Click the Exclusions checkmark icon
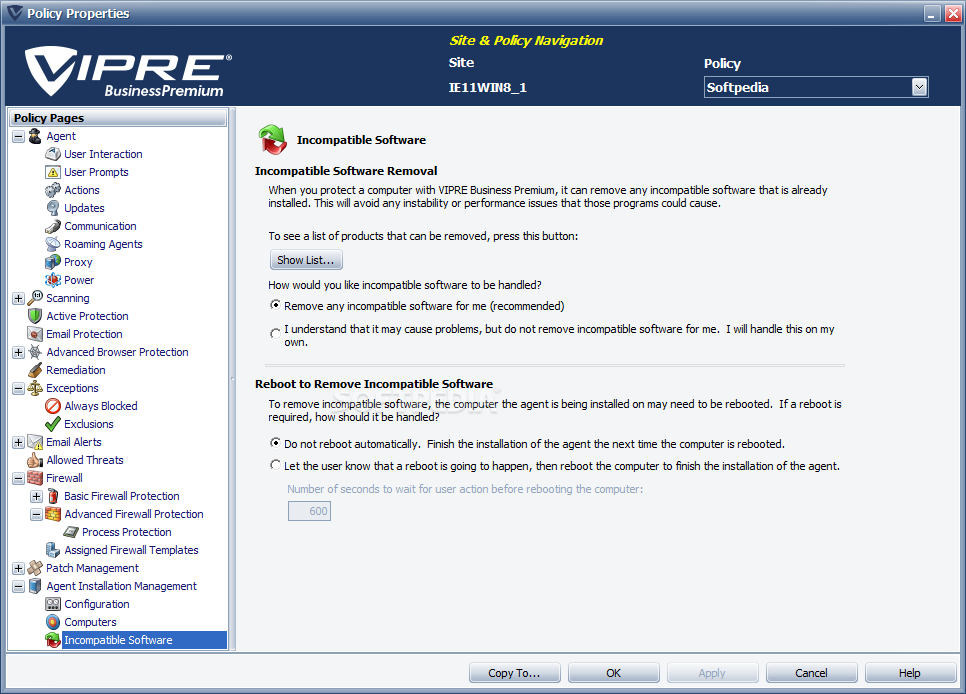 (x=53, y=424)
